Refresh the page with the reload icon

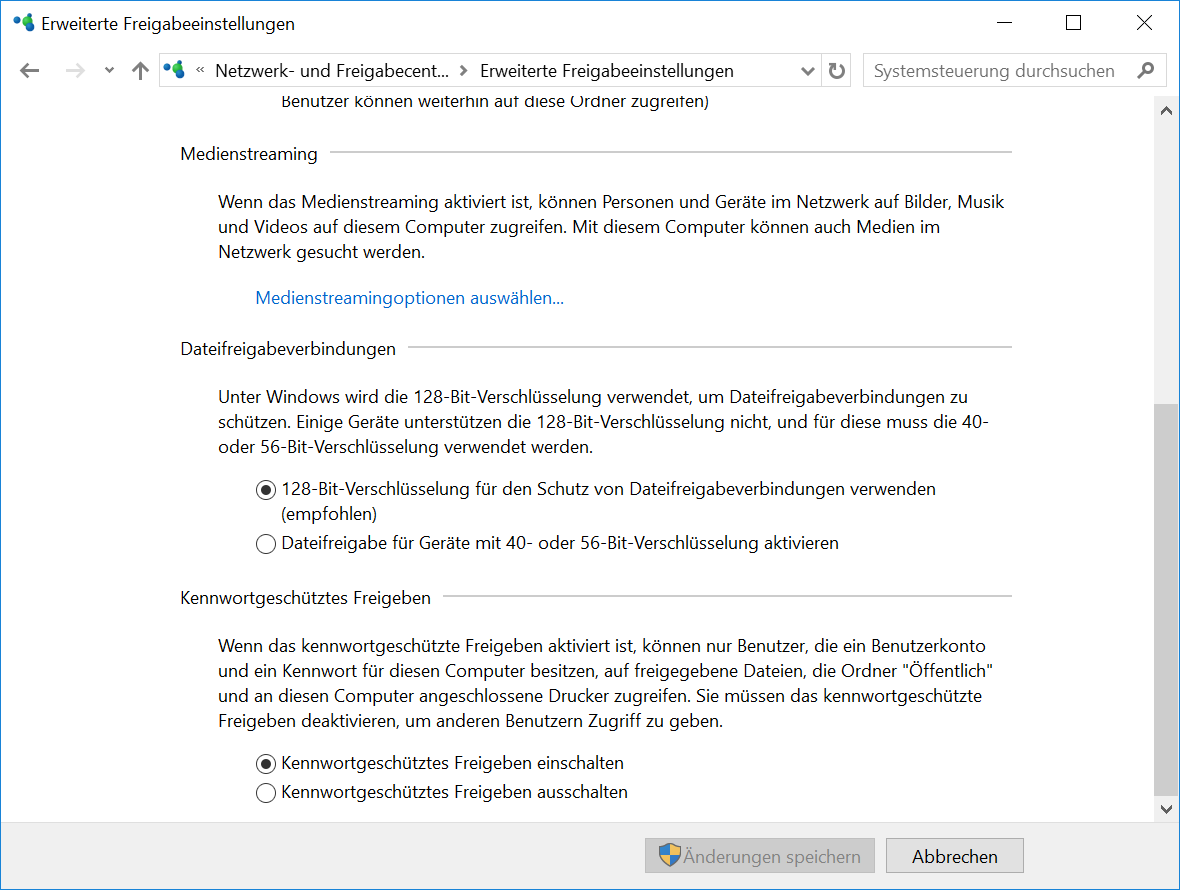[x=836, y=71]
